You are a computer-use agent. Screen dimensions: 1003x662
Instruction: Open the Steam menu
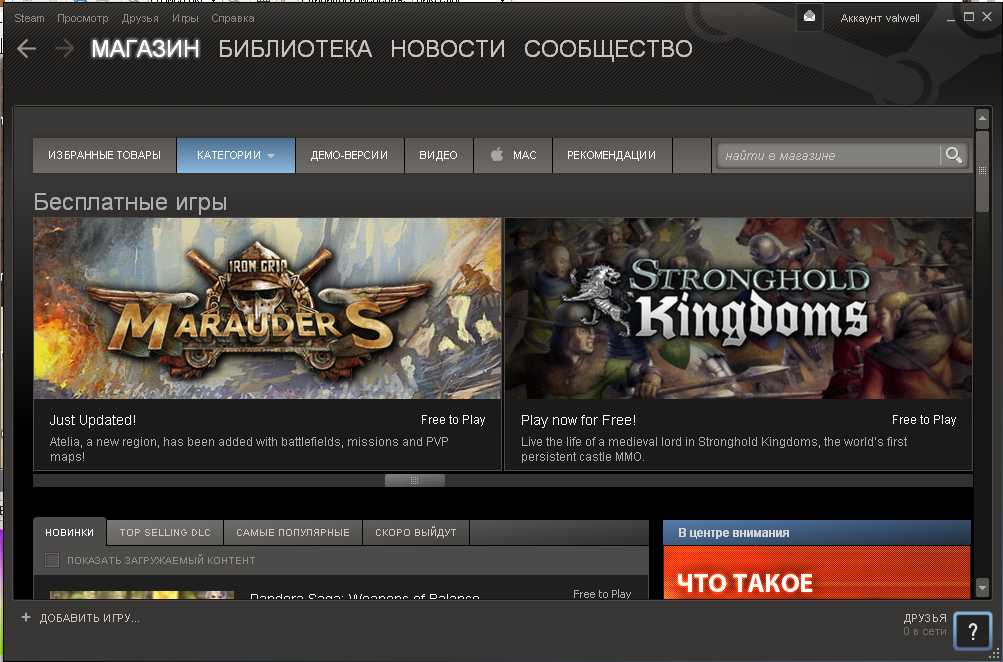29,18
